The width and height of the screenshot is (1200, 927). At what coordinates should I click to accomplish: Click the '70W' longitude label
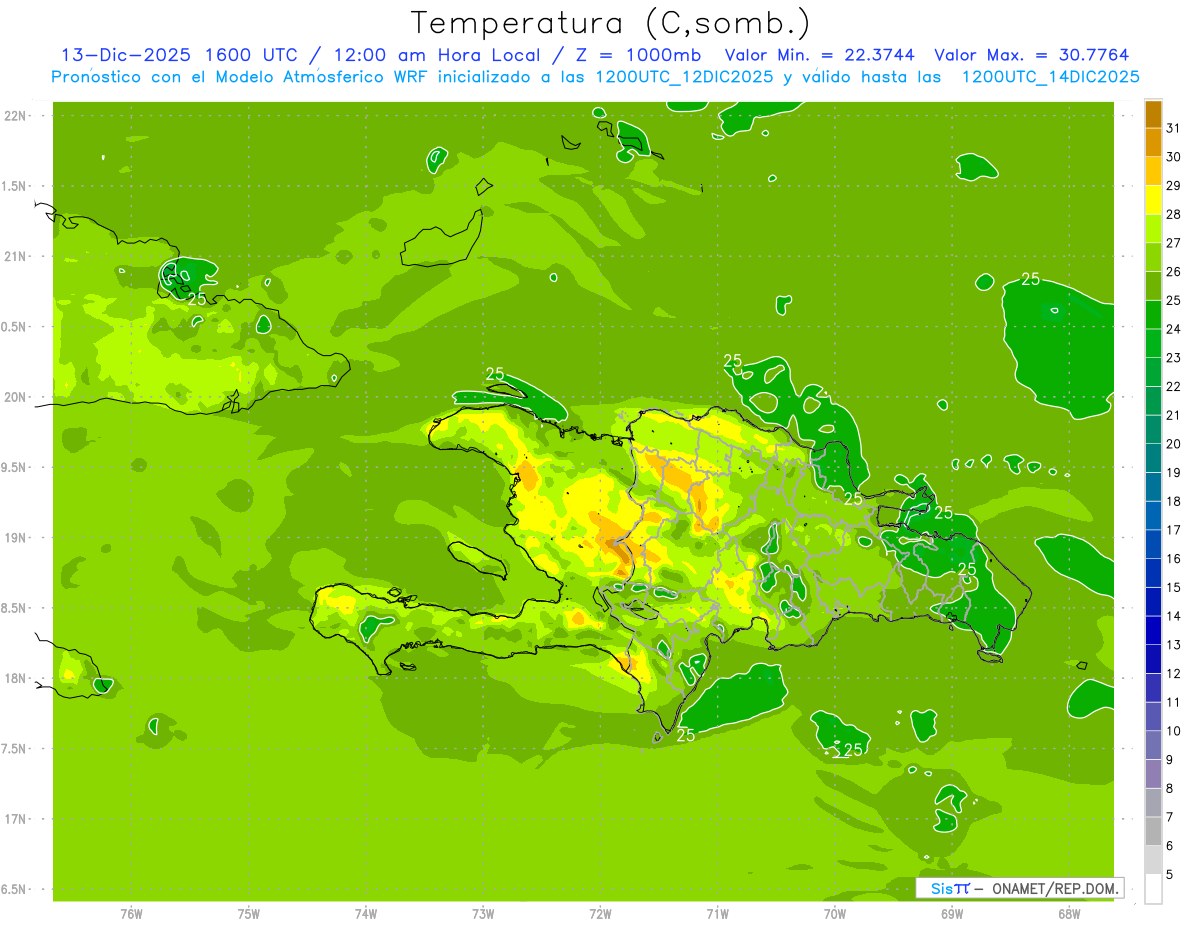tap(834, 913)
